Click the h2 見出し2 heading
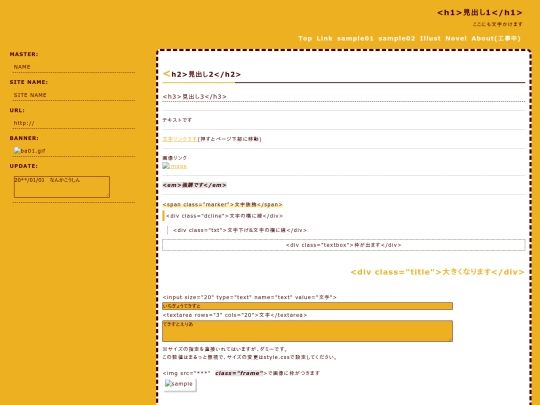 [x=202, y=74]
